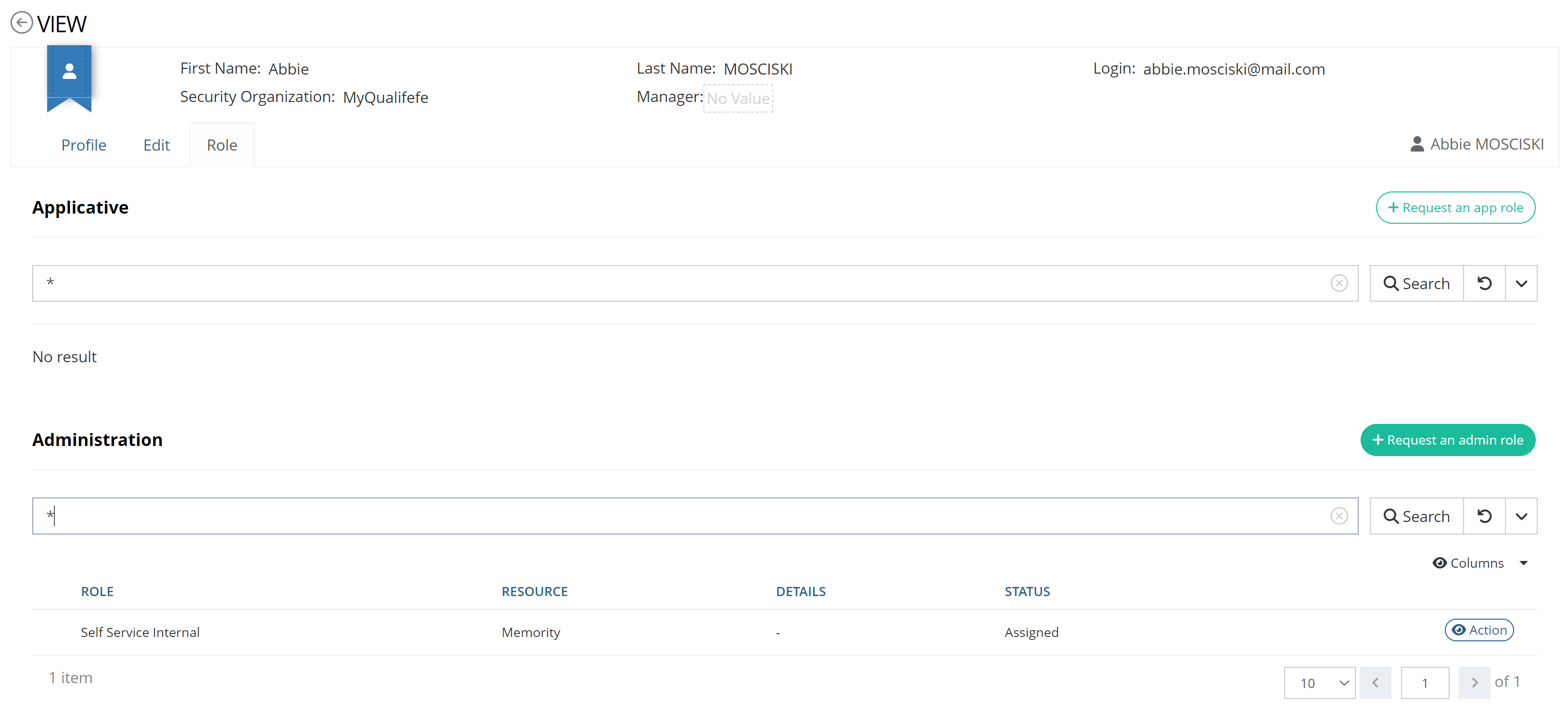Reset the Administration search filters

point(1484,516)
